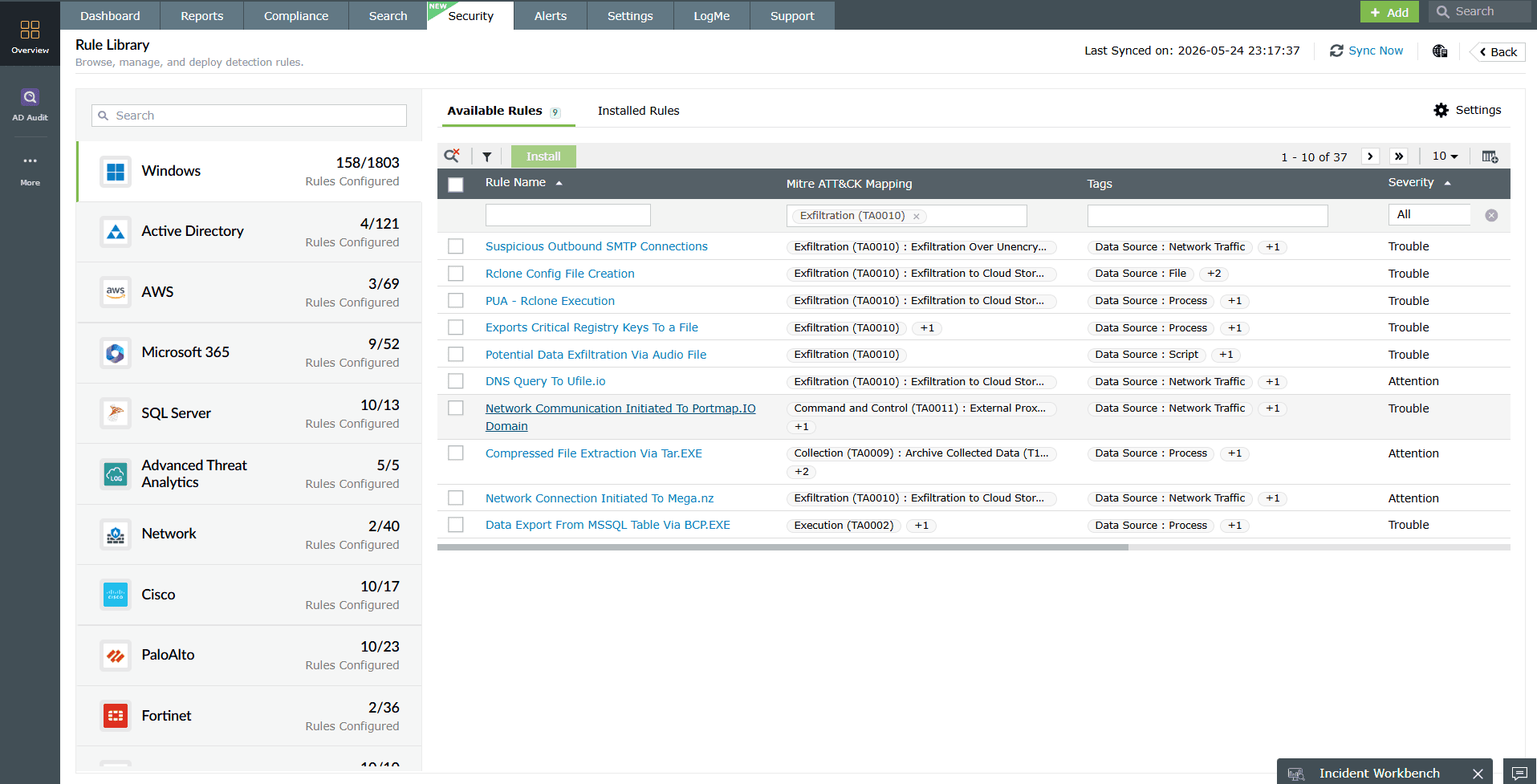Click the Active Directory category icon

pos(116,232)
